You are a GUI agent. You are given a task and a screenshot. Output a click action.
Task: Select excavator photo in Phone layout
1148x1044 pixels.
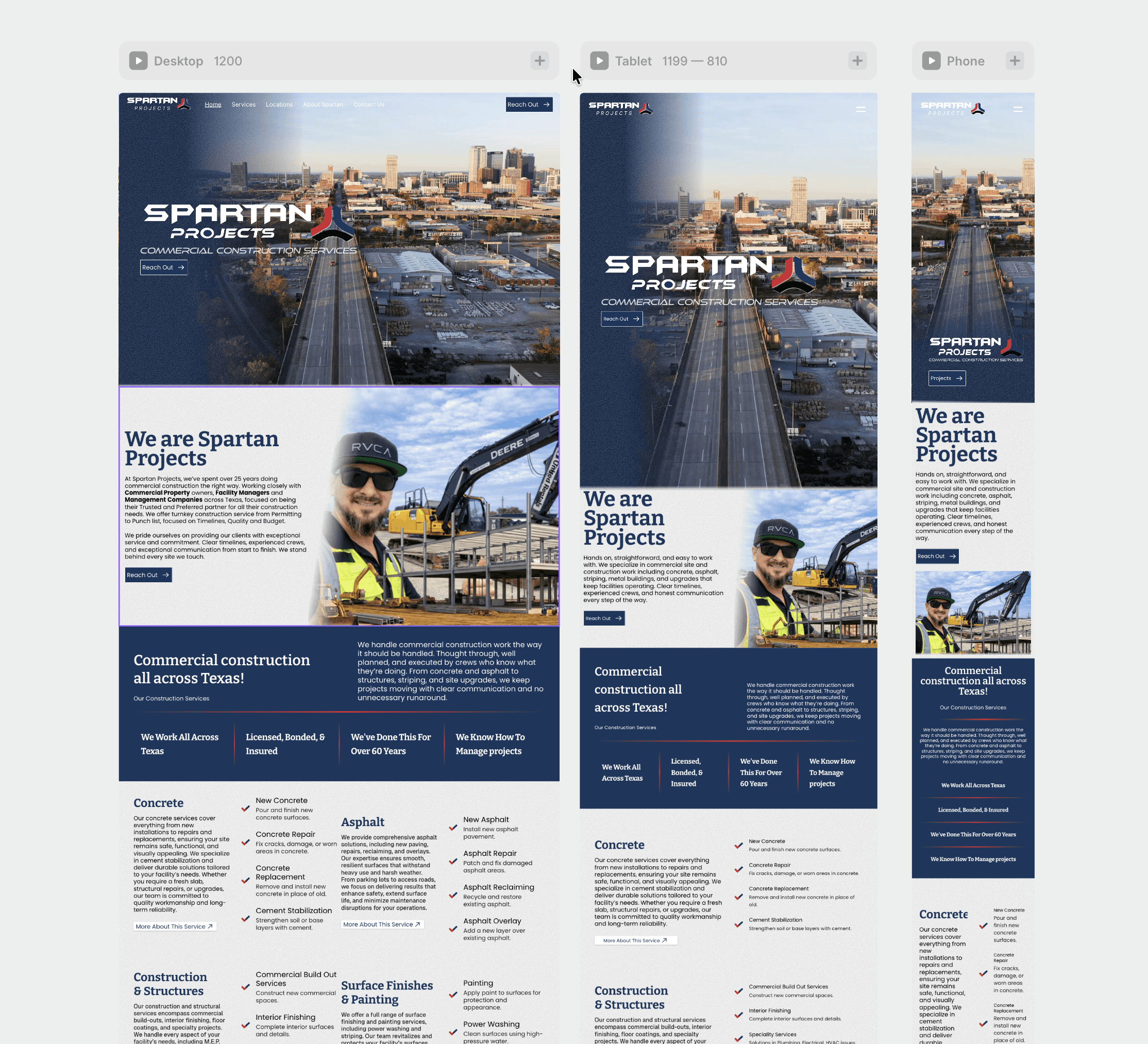click(x=973, y=613)
